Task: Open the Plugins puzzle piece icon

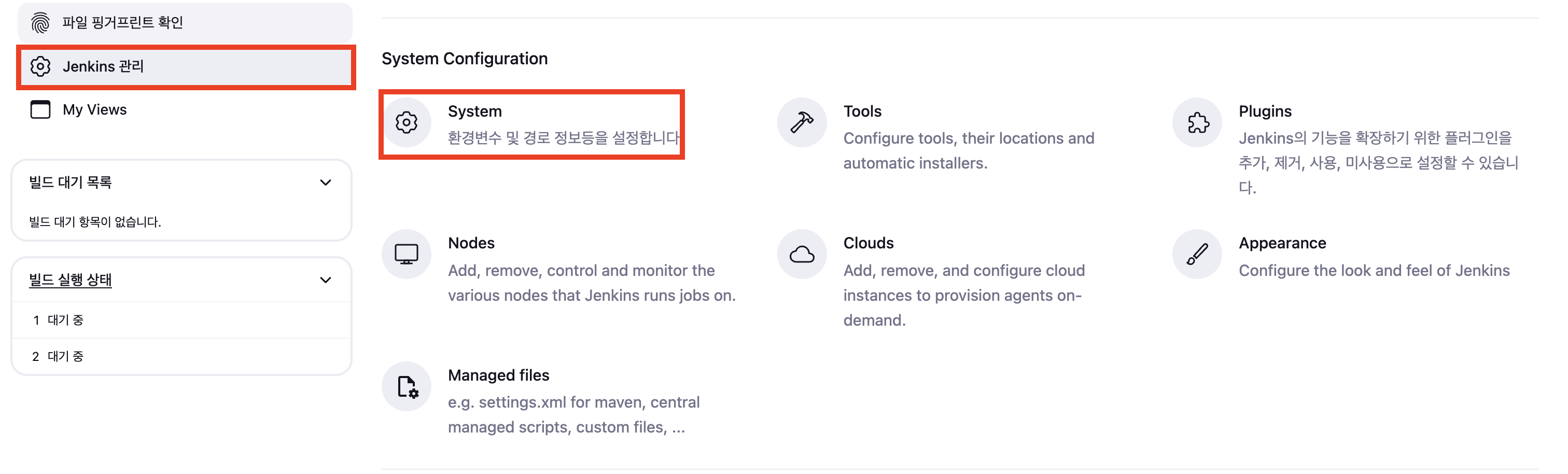Action: coord(1197,123)
